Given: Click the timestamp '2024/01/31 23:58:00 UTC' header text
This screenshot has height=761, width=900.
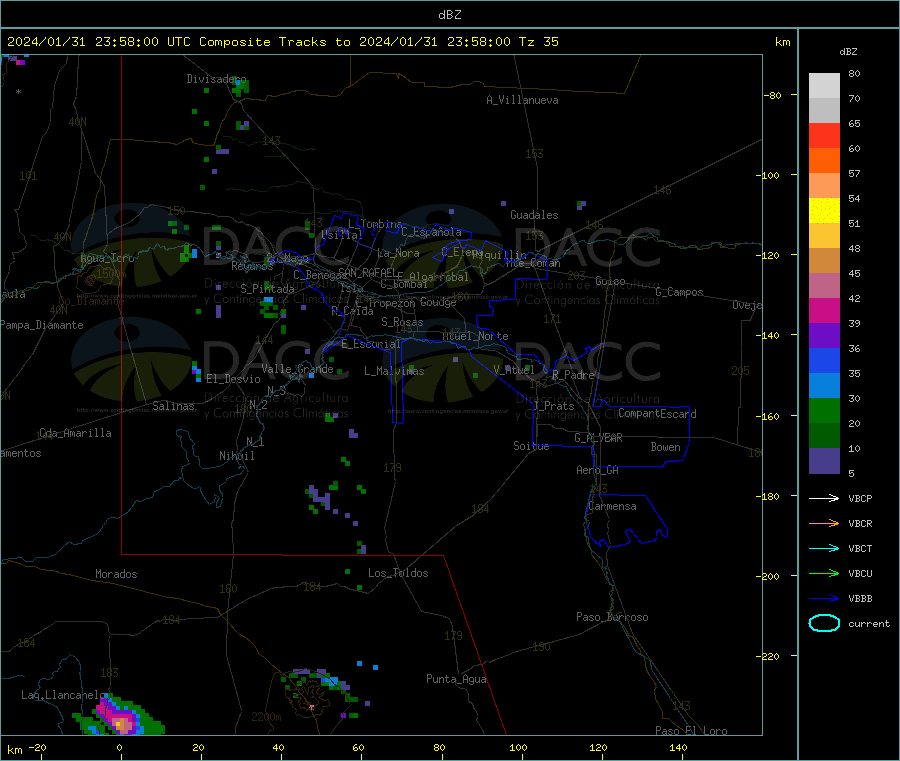Looking at the screenshot, I should pos(99,42).
